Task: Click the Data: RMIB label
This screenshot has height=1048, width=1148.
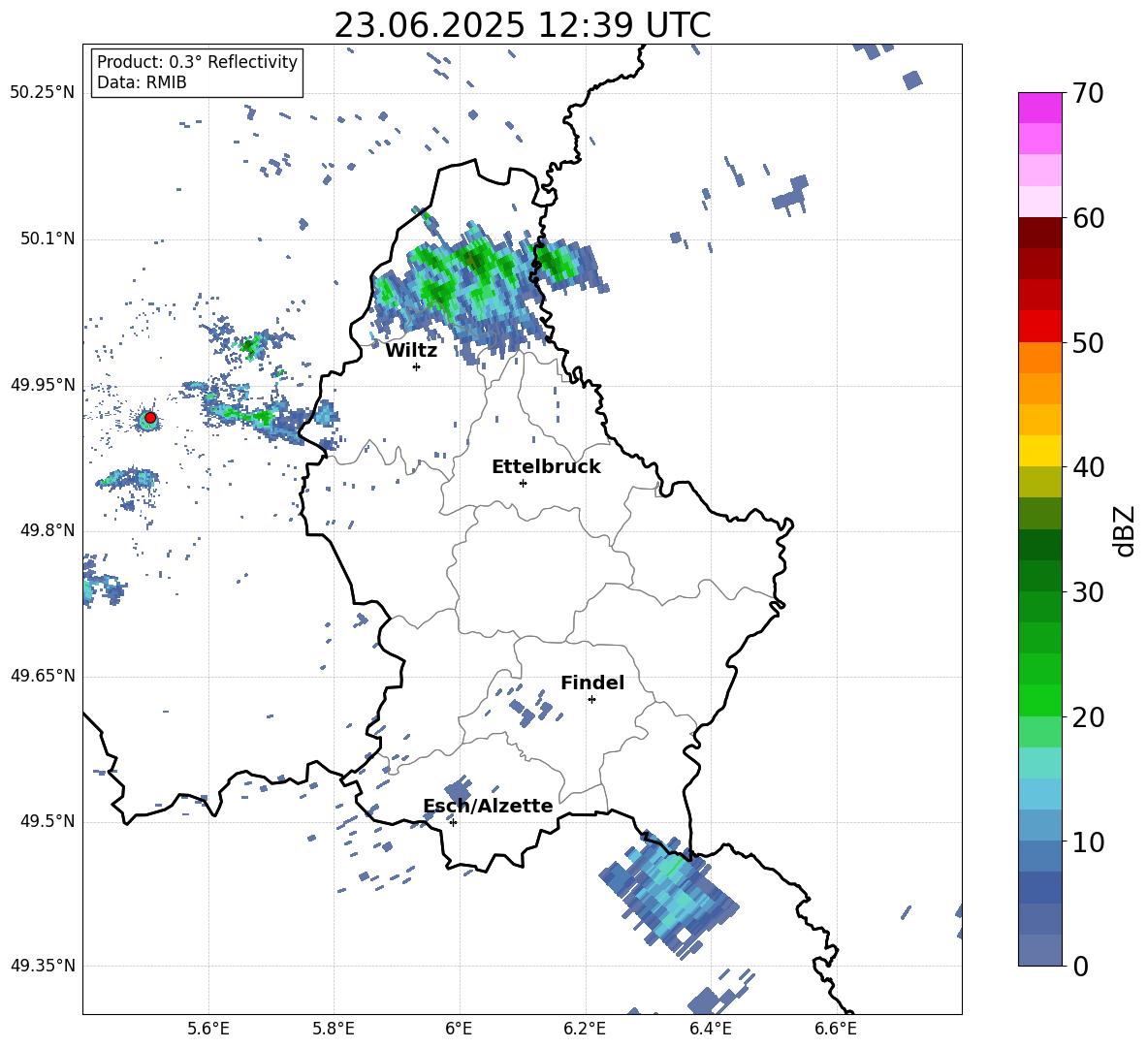Action: [142, 82]
